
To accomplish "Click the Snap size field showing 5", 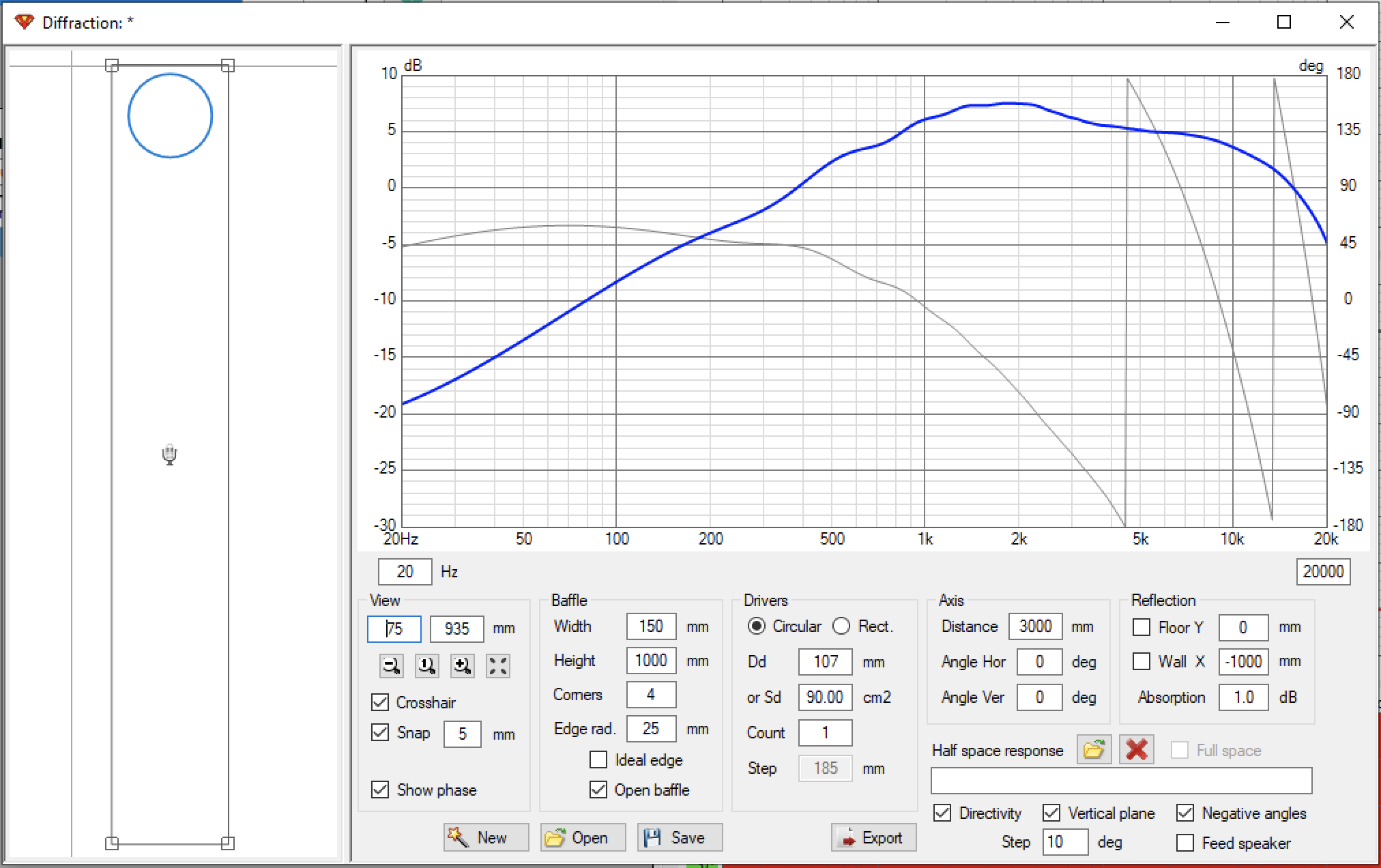I will [462, 734].
